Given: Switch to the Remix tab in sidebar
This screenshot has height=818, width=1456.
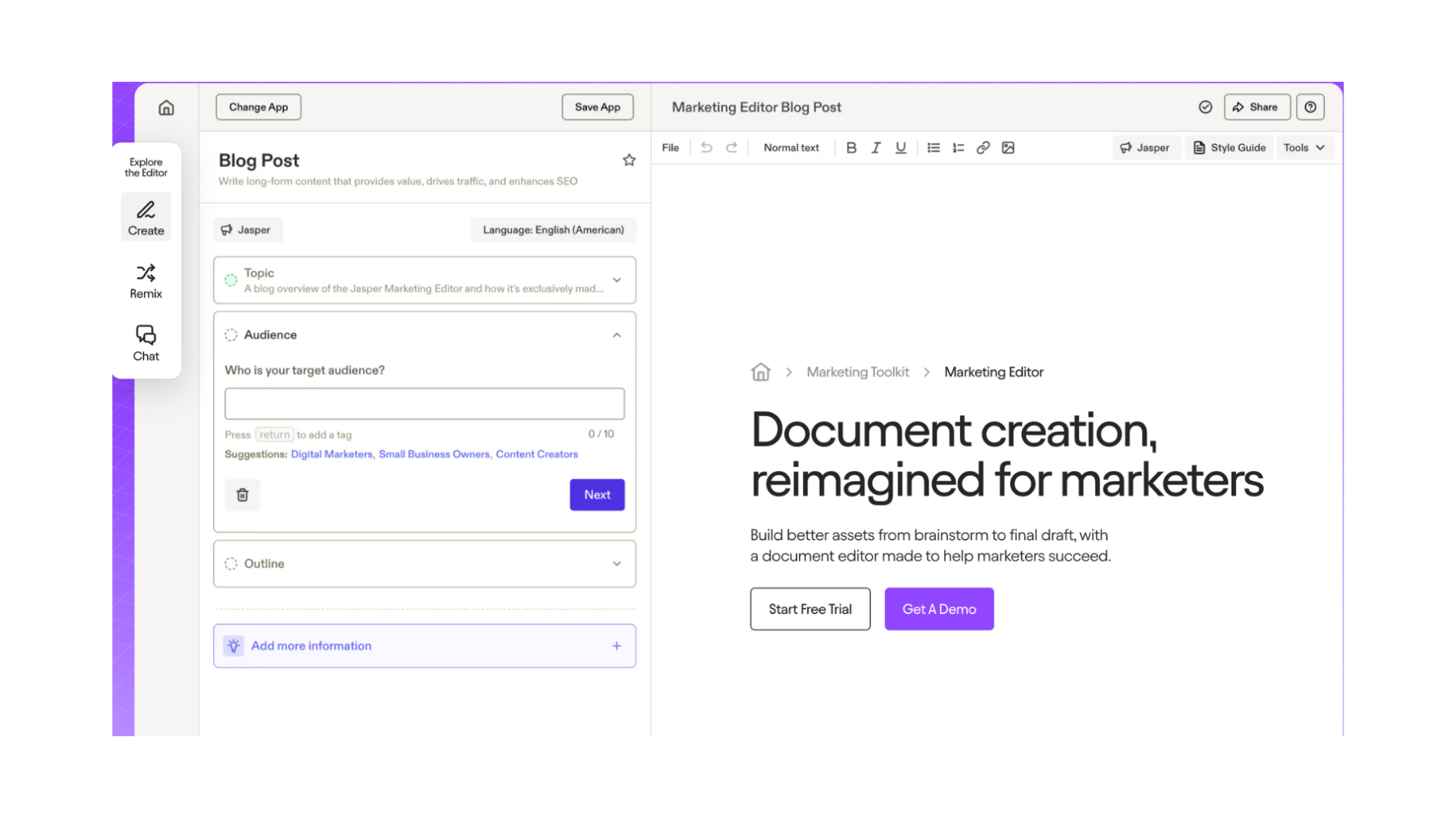Looking at the screenshot, I should (146, 281).
